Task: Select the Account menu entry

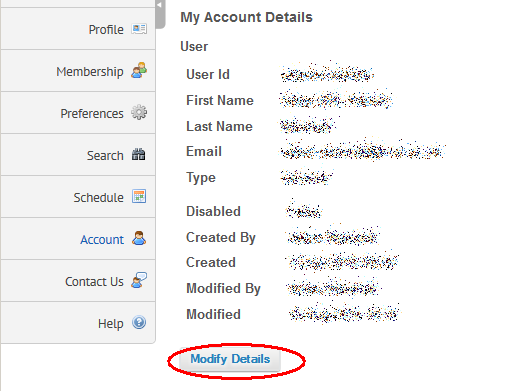Action: tap(78, 239)
